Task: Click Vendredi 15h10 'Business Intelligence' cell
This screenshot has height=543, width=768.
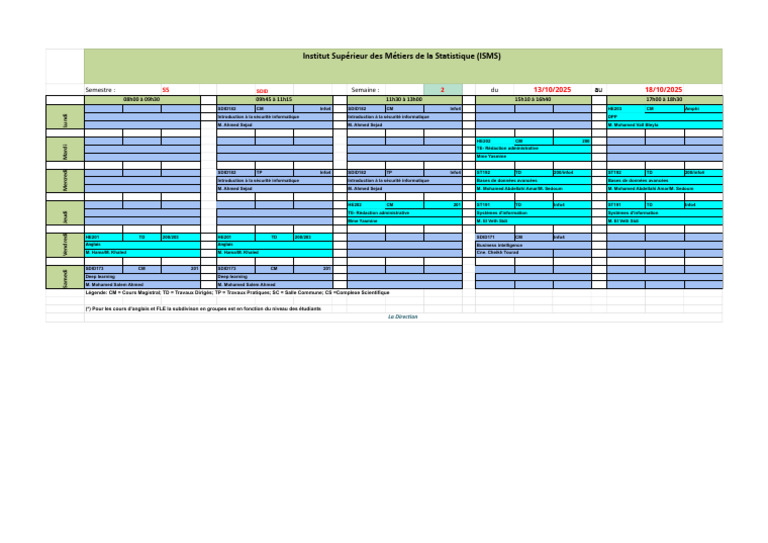Action: point(533,245)
